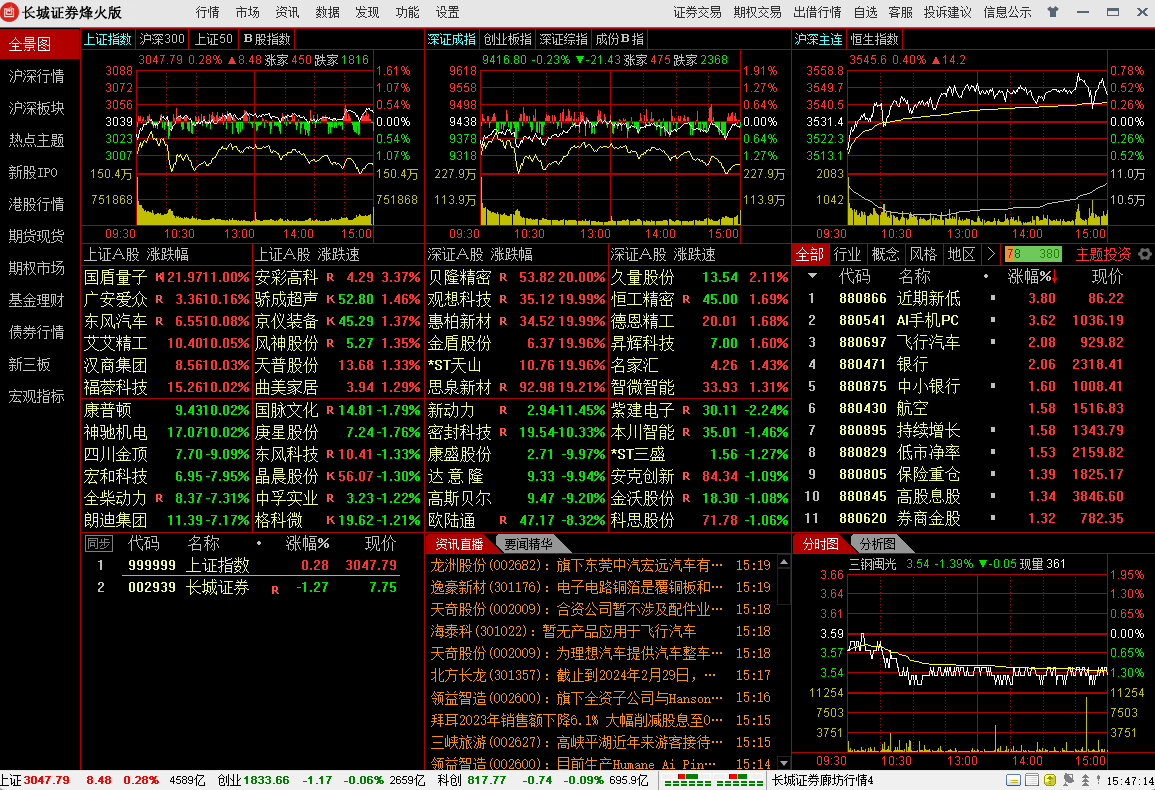Screen dimensions: 1155x790
Task: Select 沪深行情 in the left sidebar
Action: [x=37, y=77]
